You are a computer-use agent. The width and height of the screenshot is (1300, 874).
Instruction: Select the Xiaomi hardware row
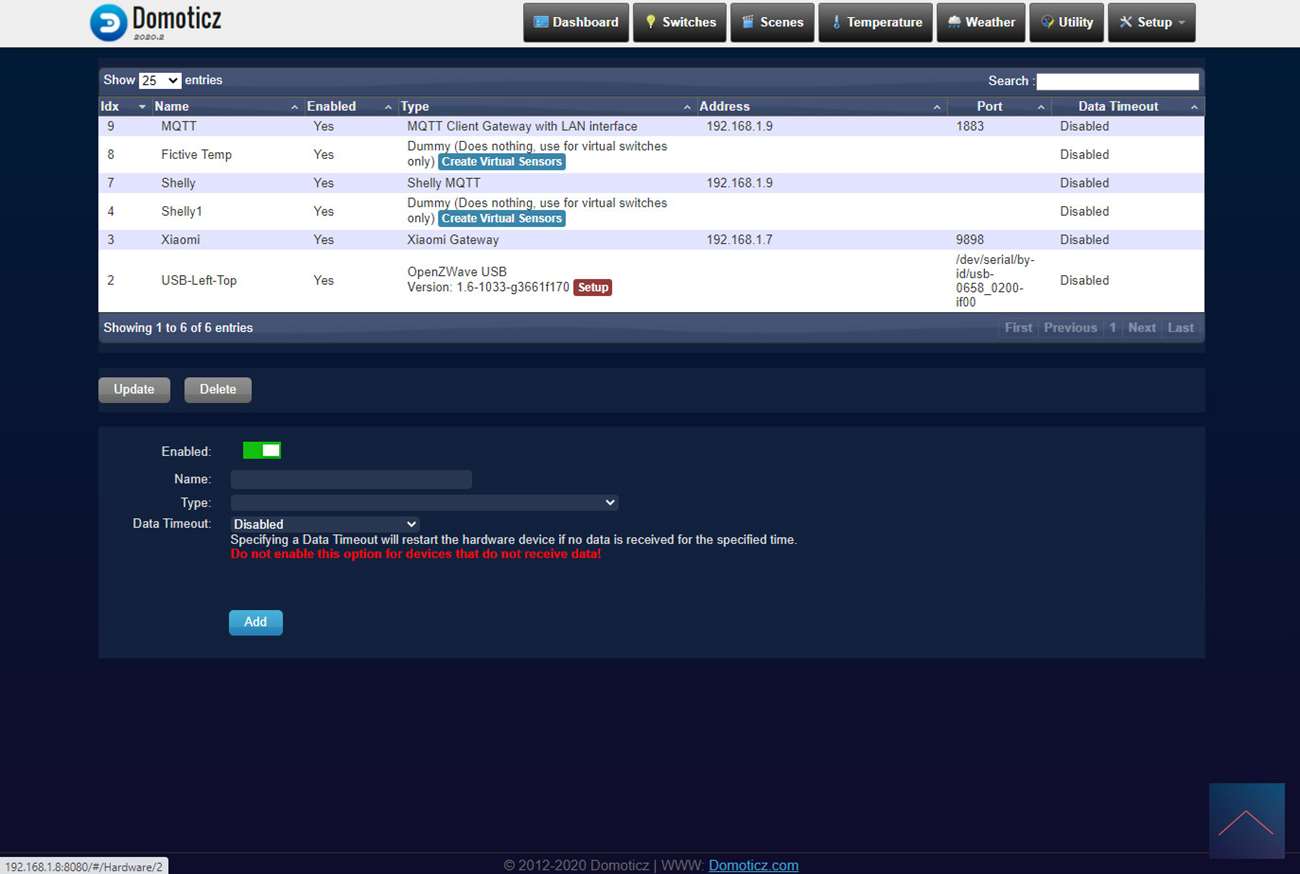(x=651, y=240)
